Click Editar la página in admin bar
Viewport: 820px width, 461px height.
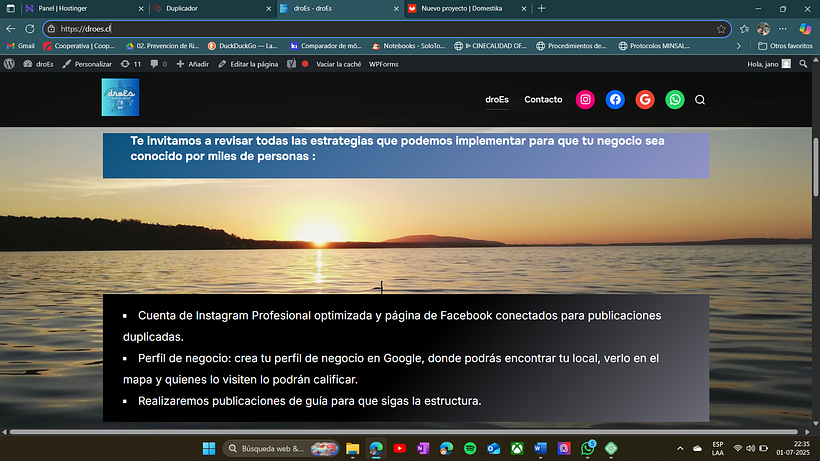[x=248, y=64]
